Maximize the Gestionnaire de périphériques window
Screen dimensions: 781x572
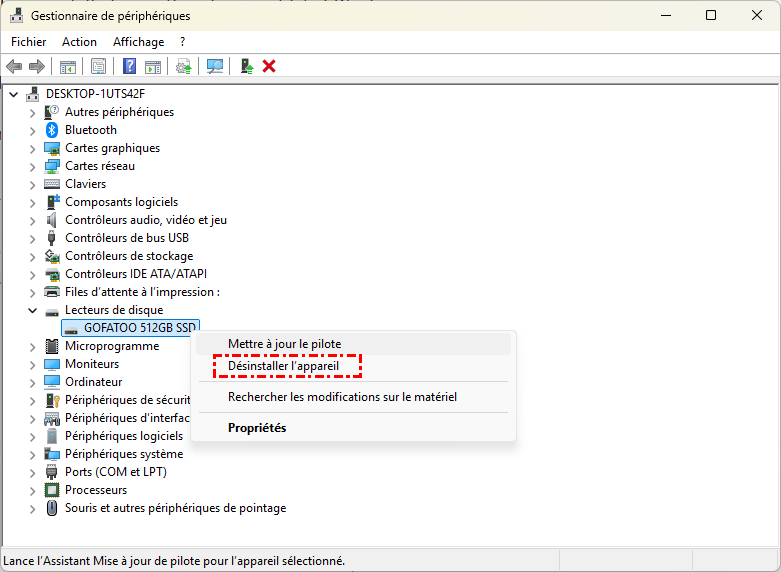[711, 15]
